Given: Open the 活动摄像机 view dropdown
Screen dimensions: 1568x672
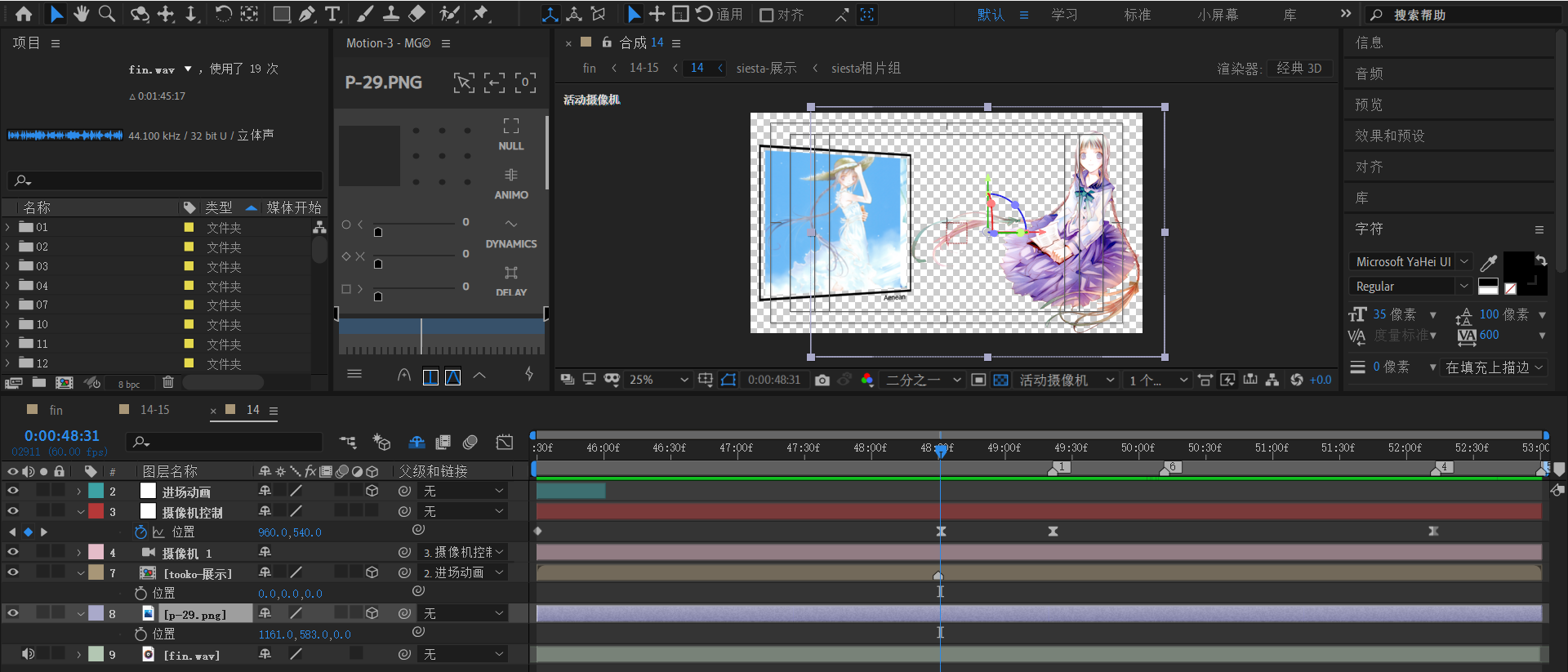Looking at the screenshot, I should 1066,380.
